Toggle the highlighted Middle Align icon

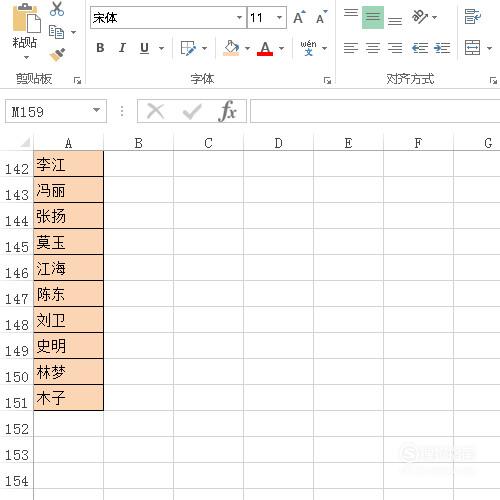point(373,17)
